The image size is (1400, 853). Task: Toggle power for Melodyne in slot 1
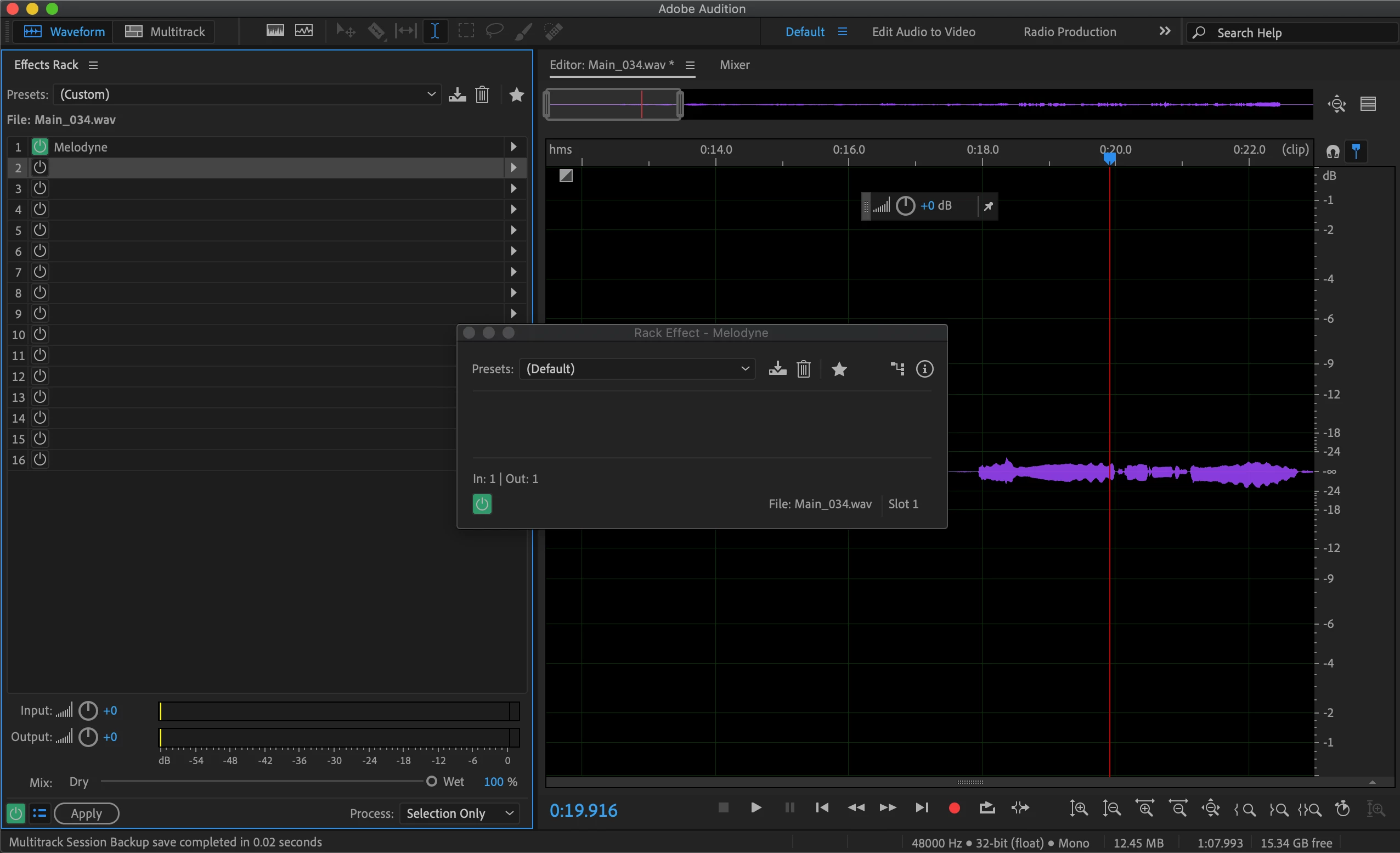click(x=39, y=147)
